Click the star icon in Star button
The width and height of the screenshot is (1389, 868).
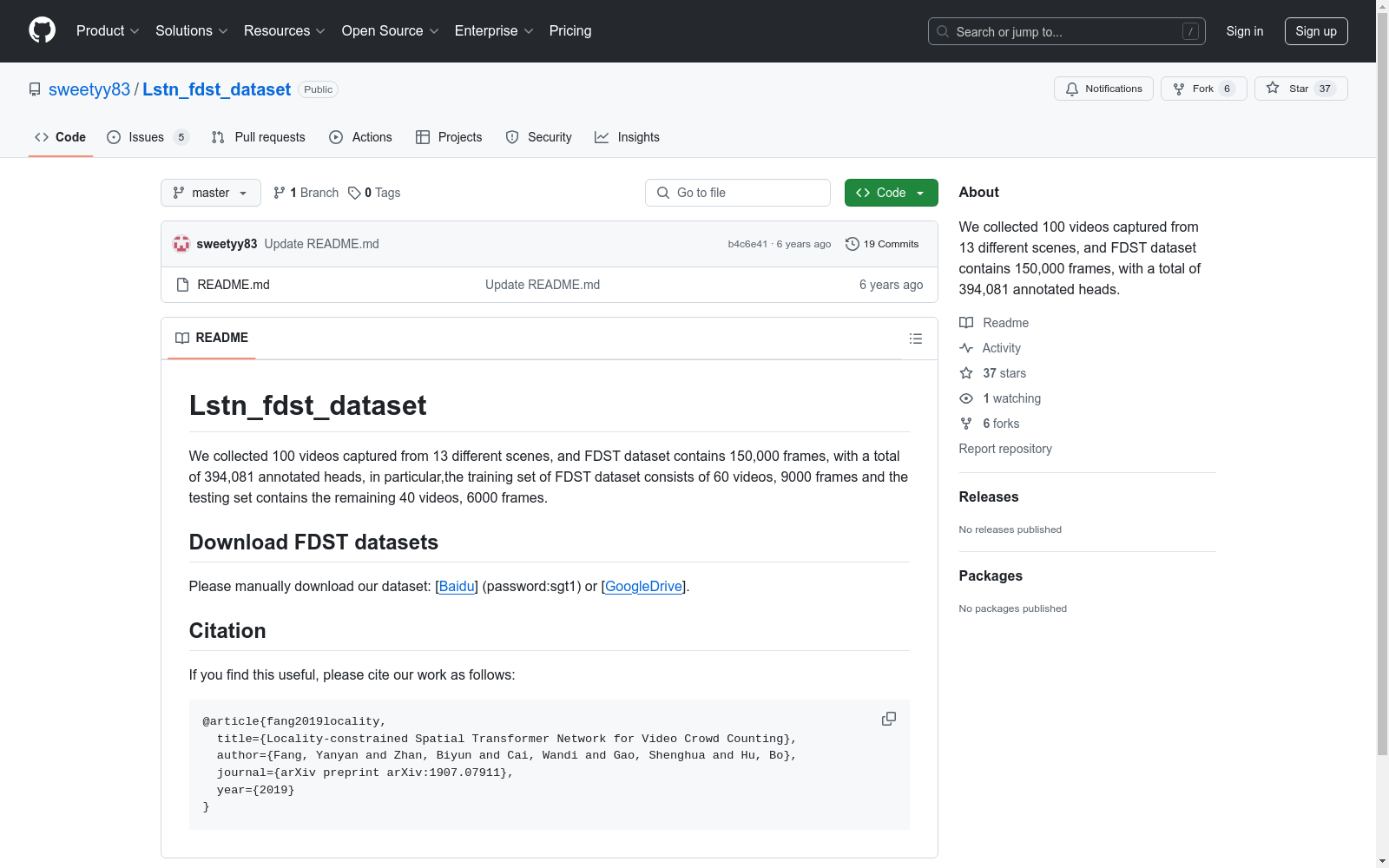(1273, 88)
